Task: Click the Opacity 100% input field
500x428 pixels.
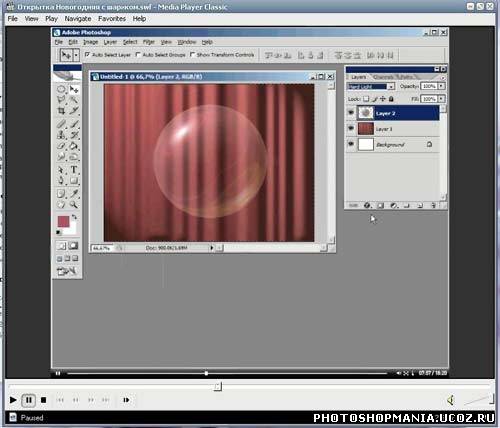Action: tap(429, 86)
